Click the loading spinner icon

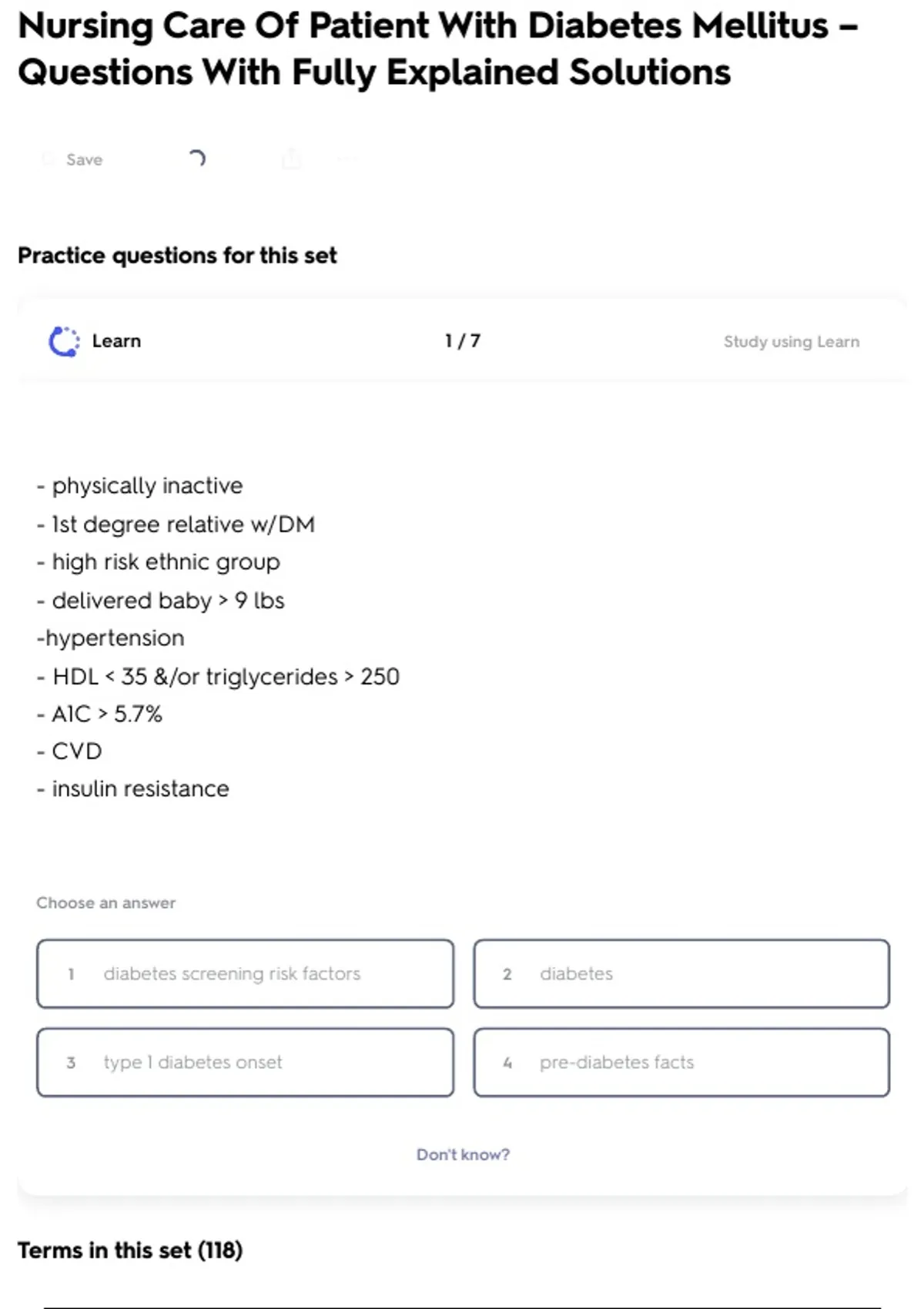[x=197, y=159]
